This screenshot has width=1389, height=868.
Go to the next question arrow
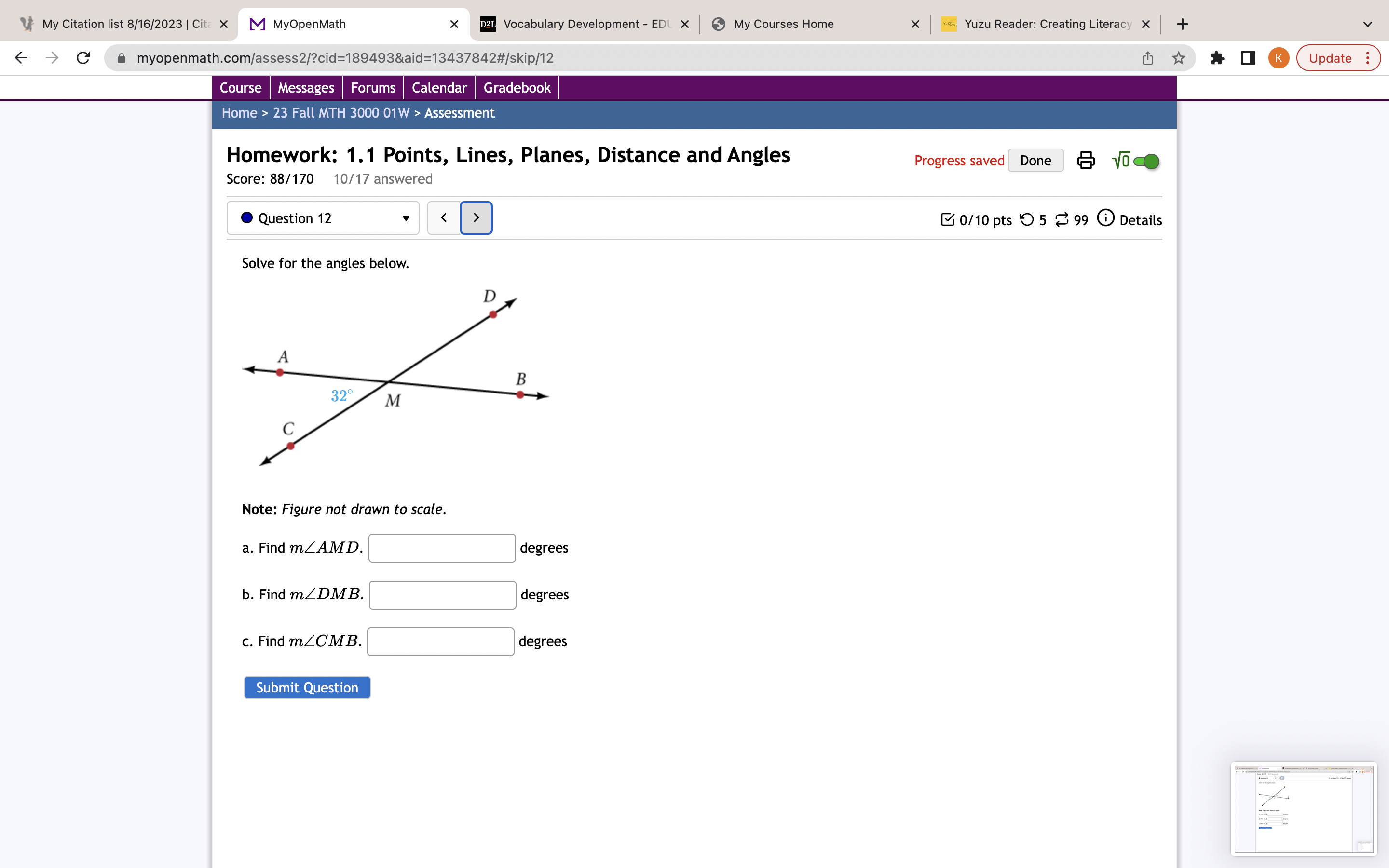(x=476, y=217)
